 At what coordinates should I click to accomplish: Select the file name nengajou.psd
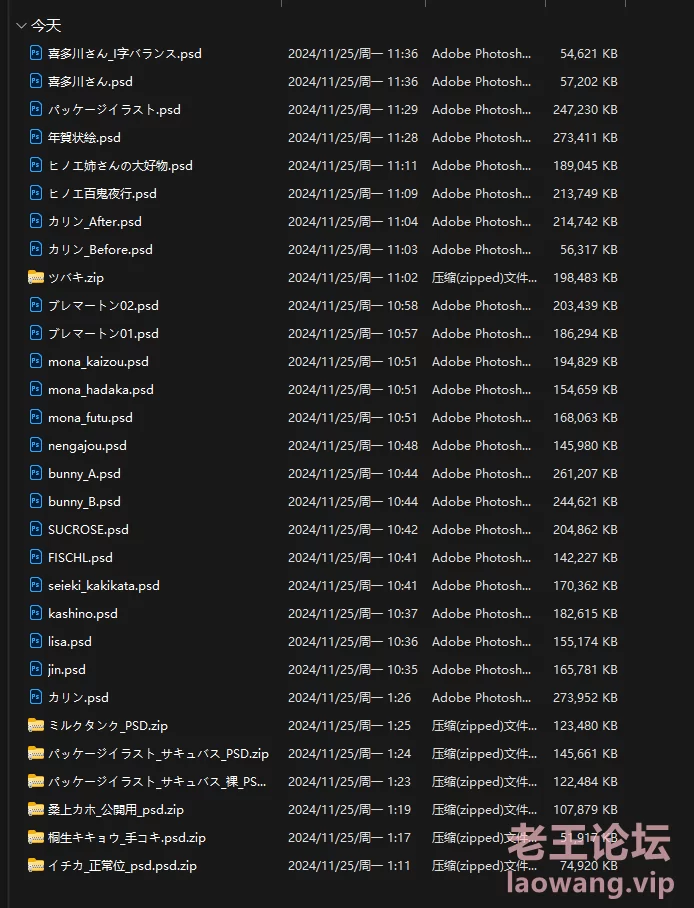click(87, 445)
